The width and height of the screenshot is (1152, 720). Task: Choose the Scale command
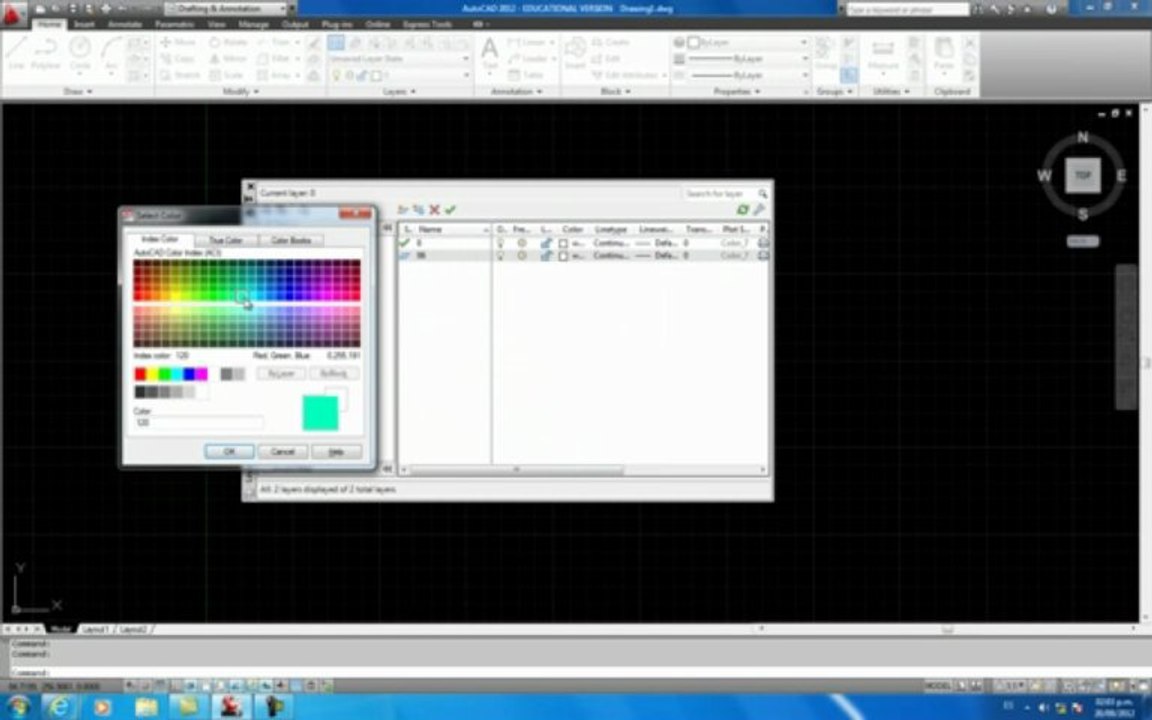pyautogui.click(x=226, y=75)
